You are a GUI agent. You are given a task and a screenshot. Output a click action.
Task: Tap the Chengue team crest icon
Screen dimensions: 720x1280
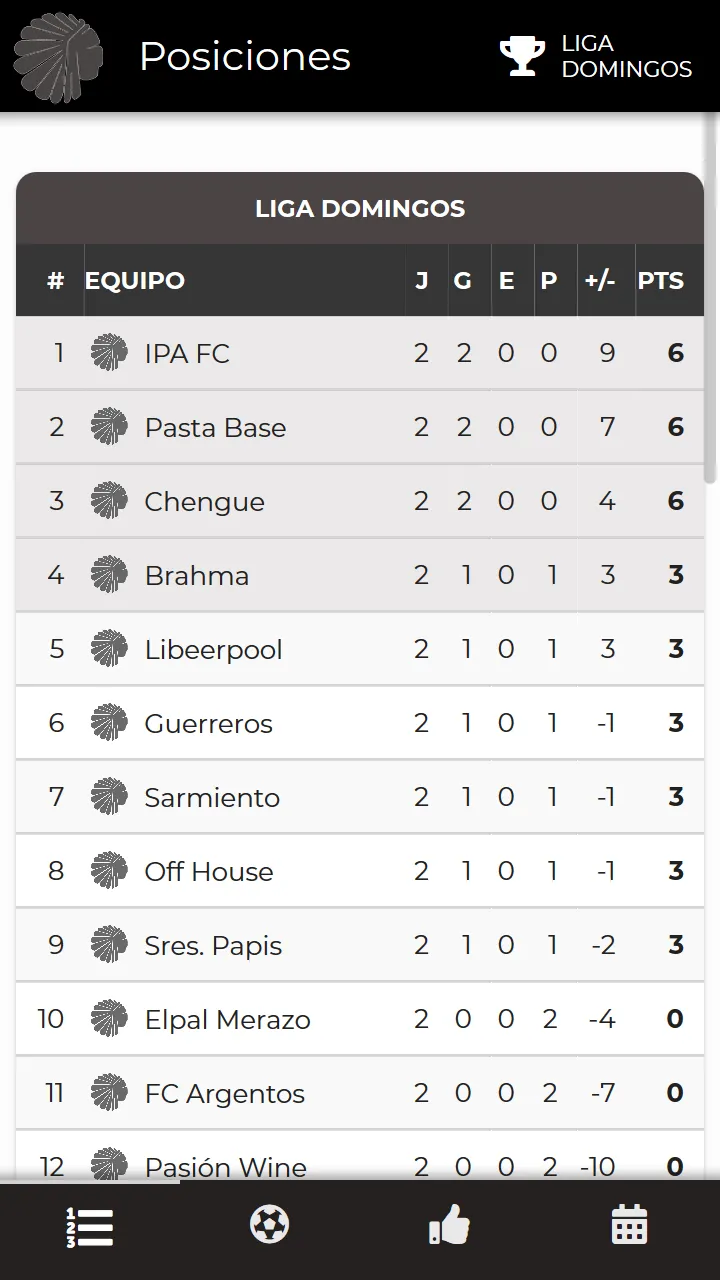click(109, 501)
